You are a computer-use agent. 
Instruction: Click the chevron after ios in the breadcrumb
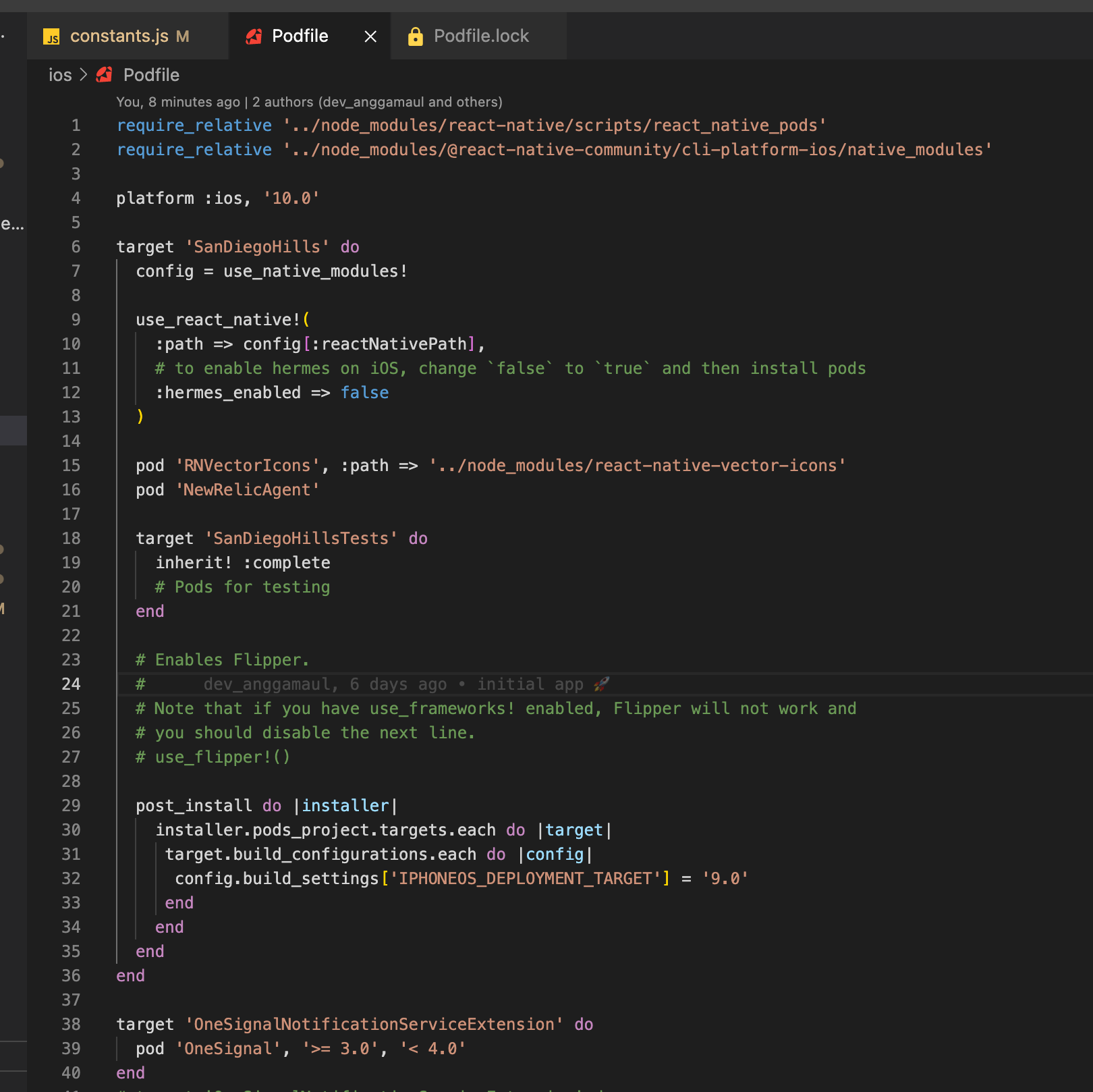(x=82, y=75)
